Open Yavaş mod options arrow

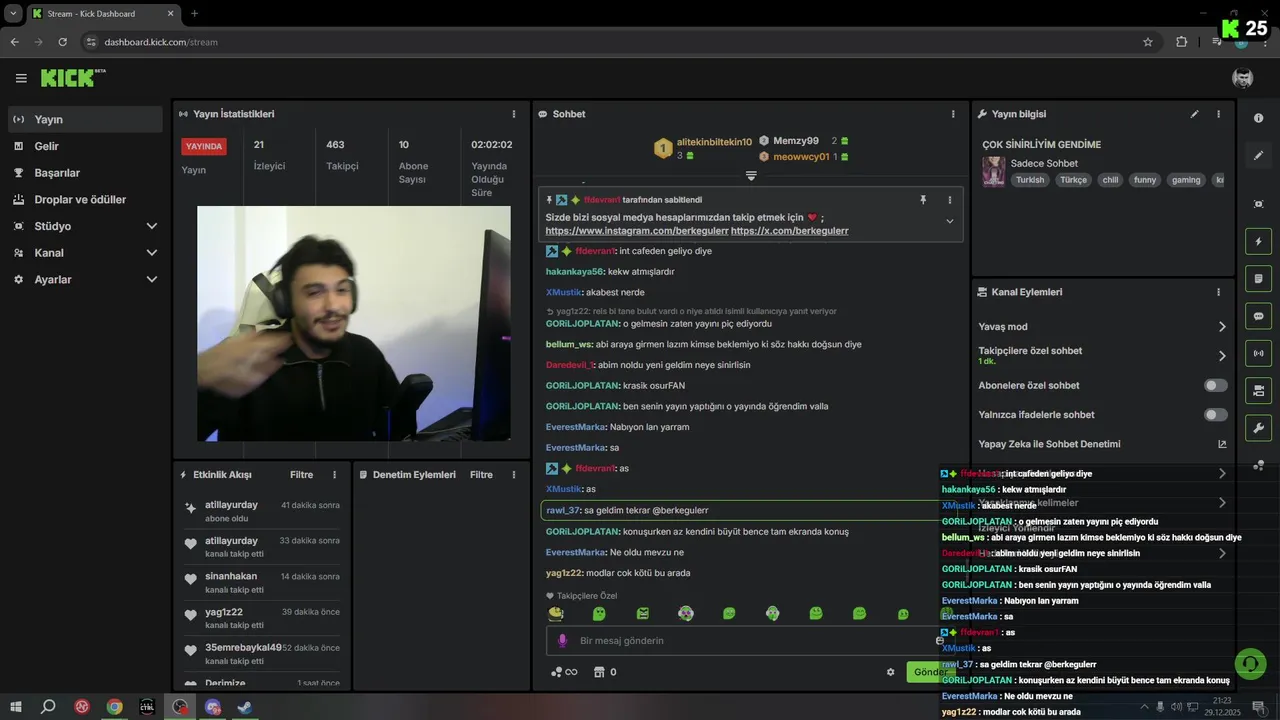(1222, 327)
